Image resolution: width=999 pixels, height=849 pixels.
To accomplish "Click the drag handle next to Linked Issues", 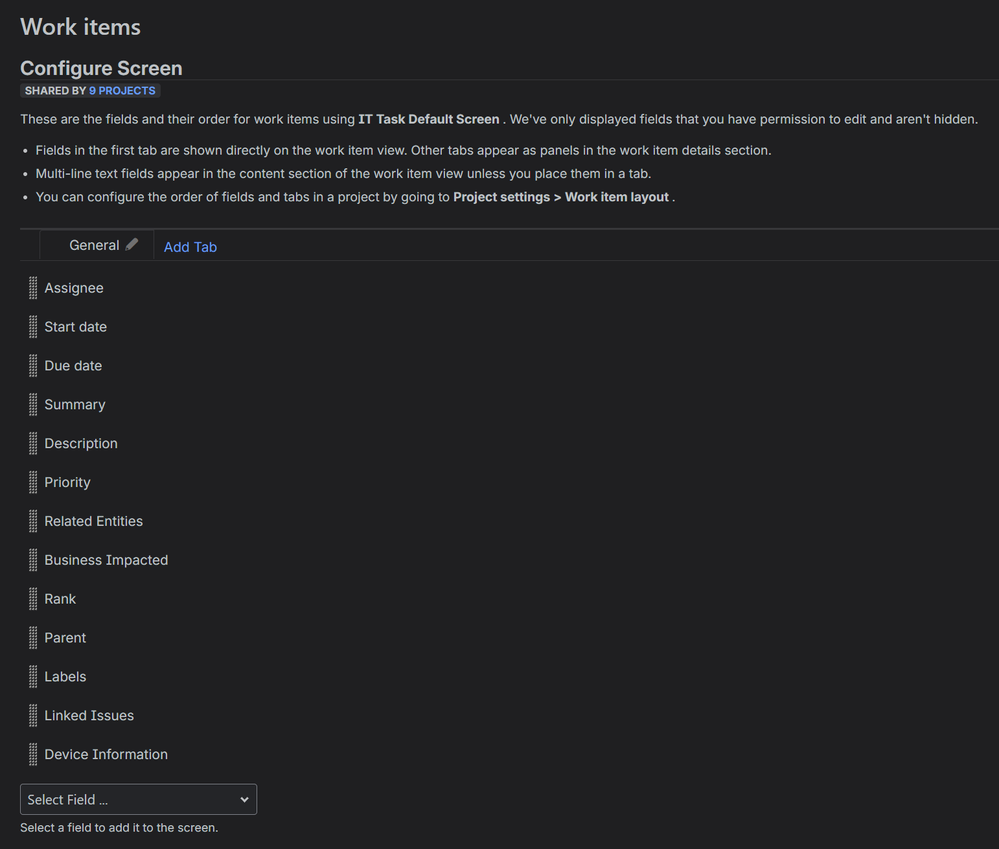I will click(x=32, y=715).
